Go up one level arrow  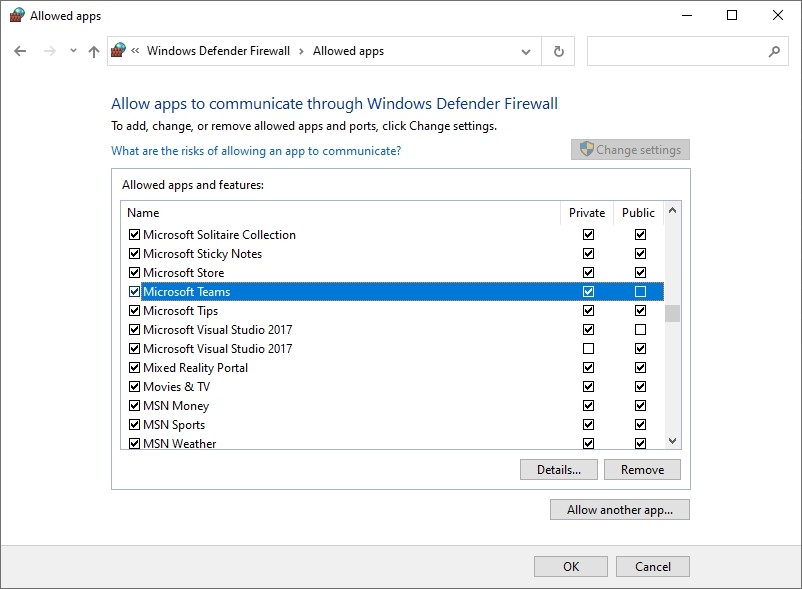coord(94,51)
